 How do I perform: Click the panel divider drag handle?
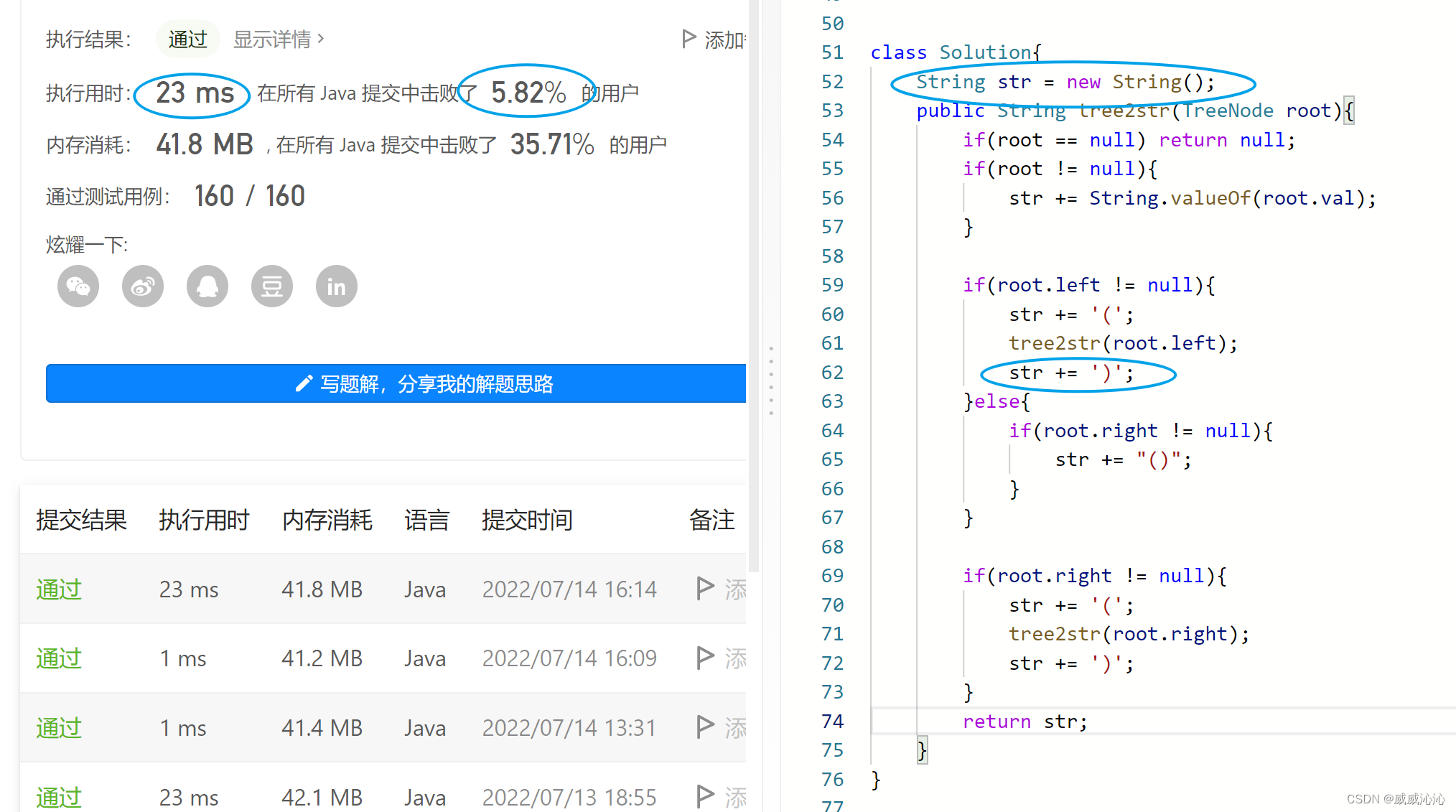click(771, 381)
